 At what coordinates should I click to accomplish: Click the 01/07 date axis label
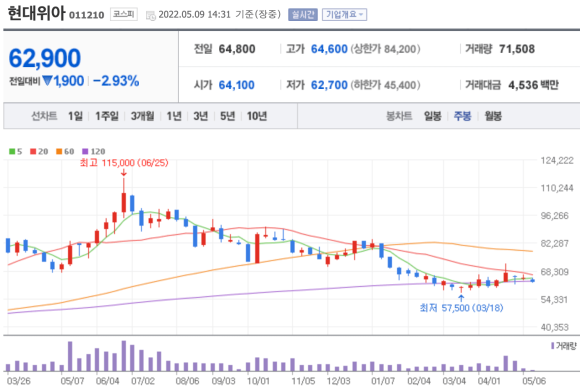pos(383,381)
